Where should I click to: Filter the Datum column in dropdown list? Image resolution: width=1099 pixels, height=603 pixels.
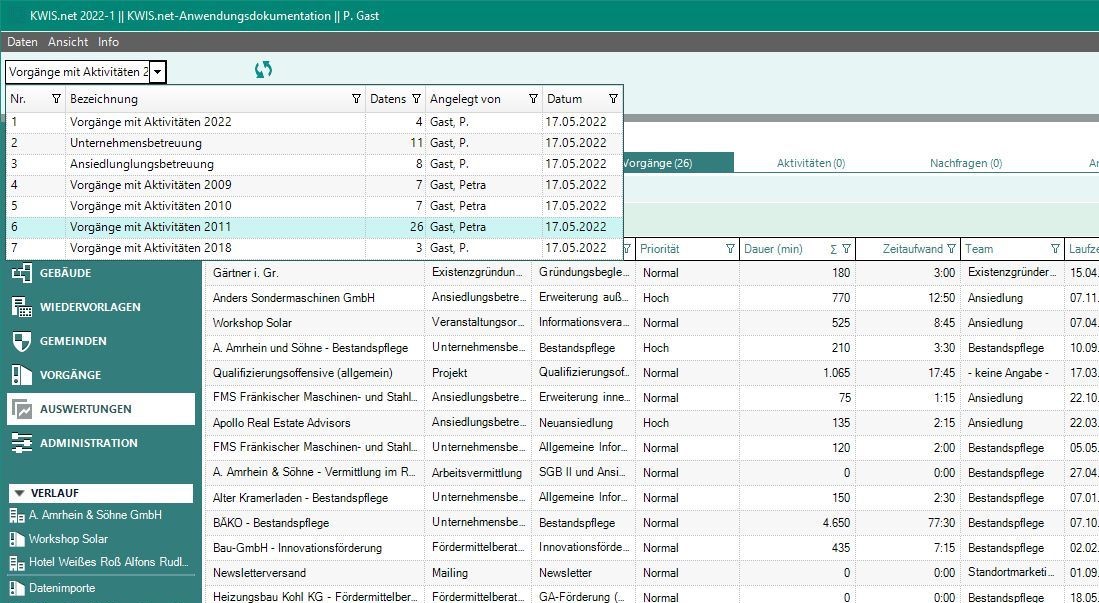tap(613, 99)
